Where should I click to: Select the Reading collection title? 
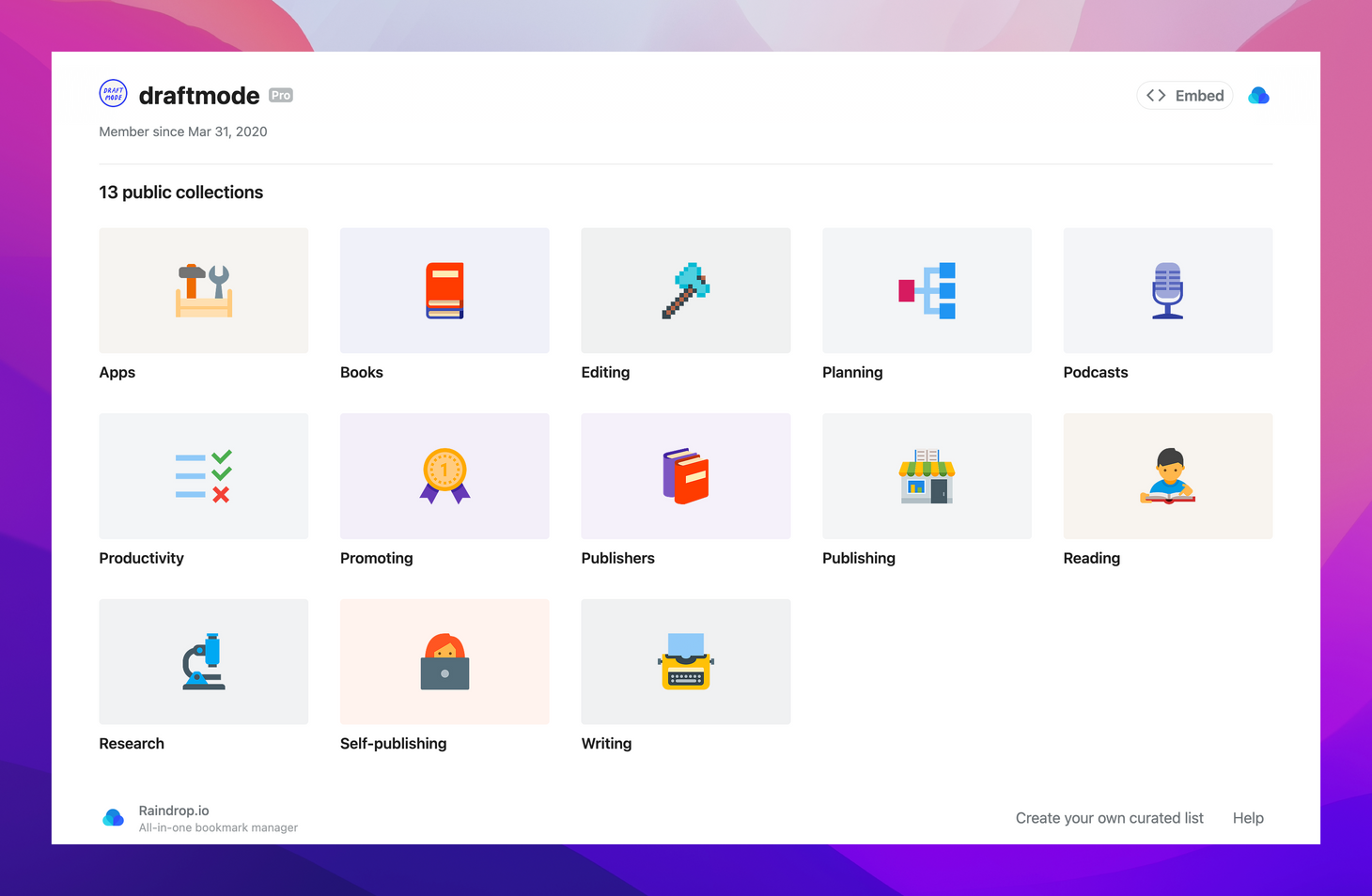[1092, 558]
